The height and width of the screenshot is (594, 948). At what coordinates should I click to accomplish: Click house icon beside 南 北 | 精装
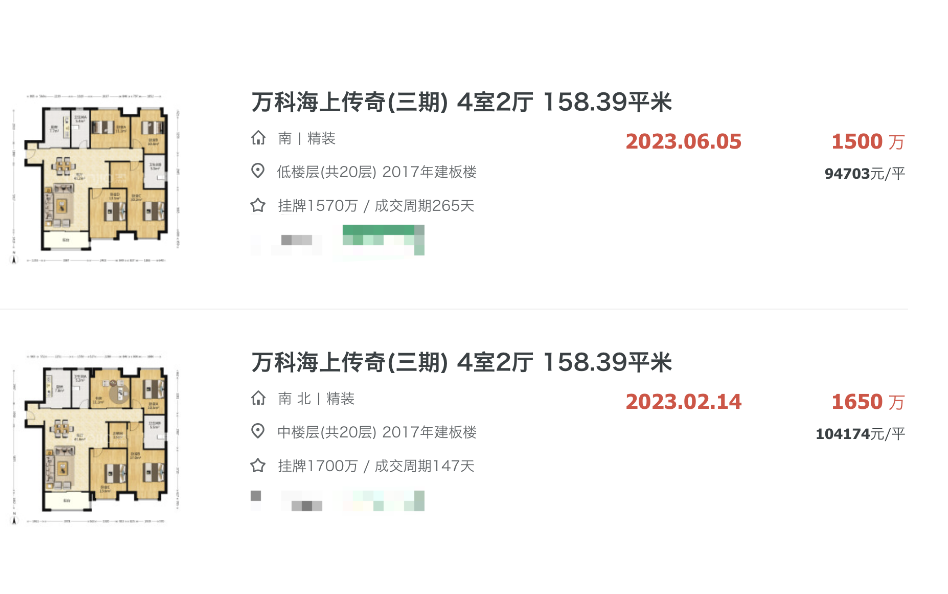(258, 398)
